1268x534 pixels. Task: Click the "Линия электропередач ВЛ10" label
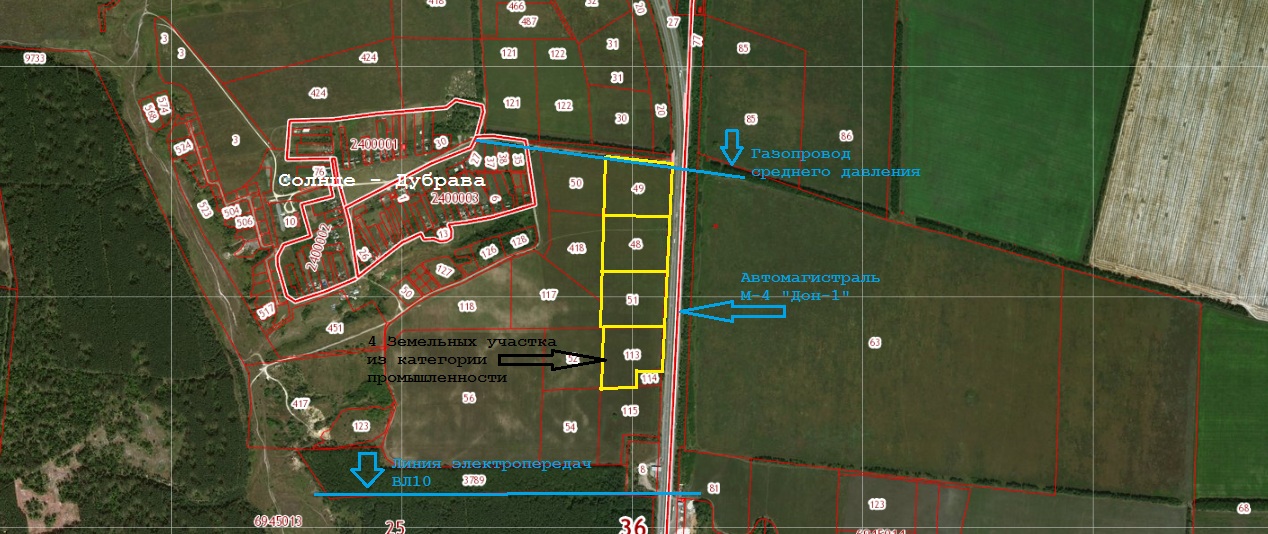490,471
